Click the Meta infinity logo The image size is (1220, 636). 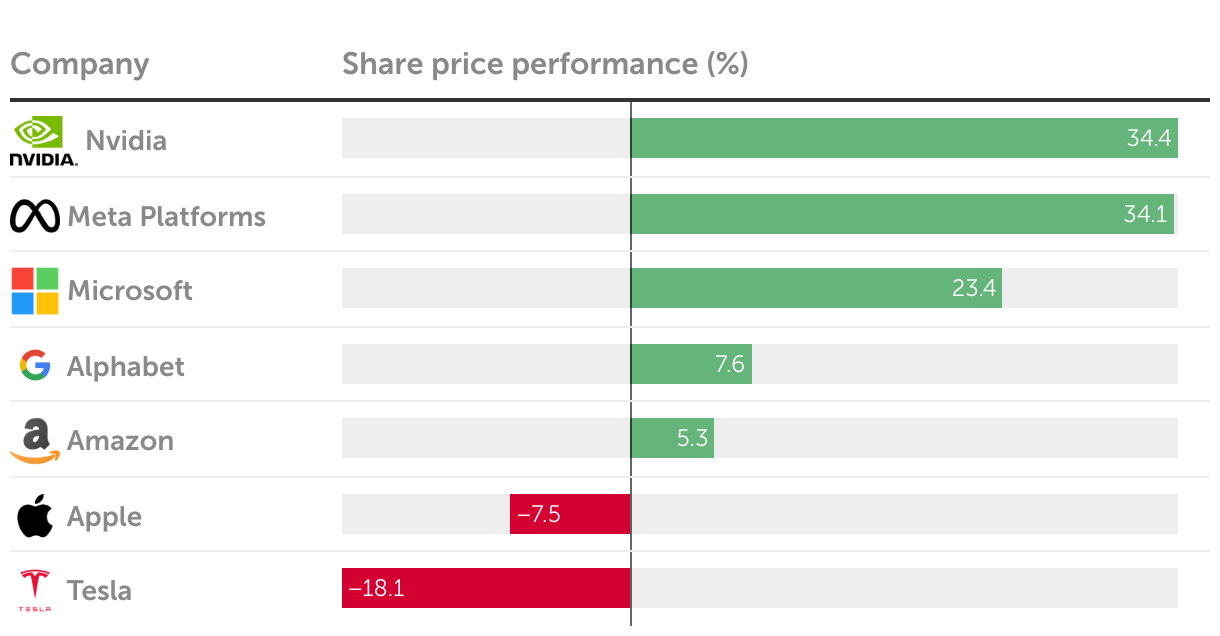[x=35, y=216]
